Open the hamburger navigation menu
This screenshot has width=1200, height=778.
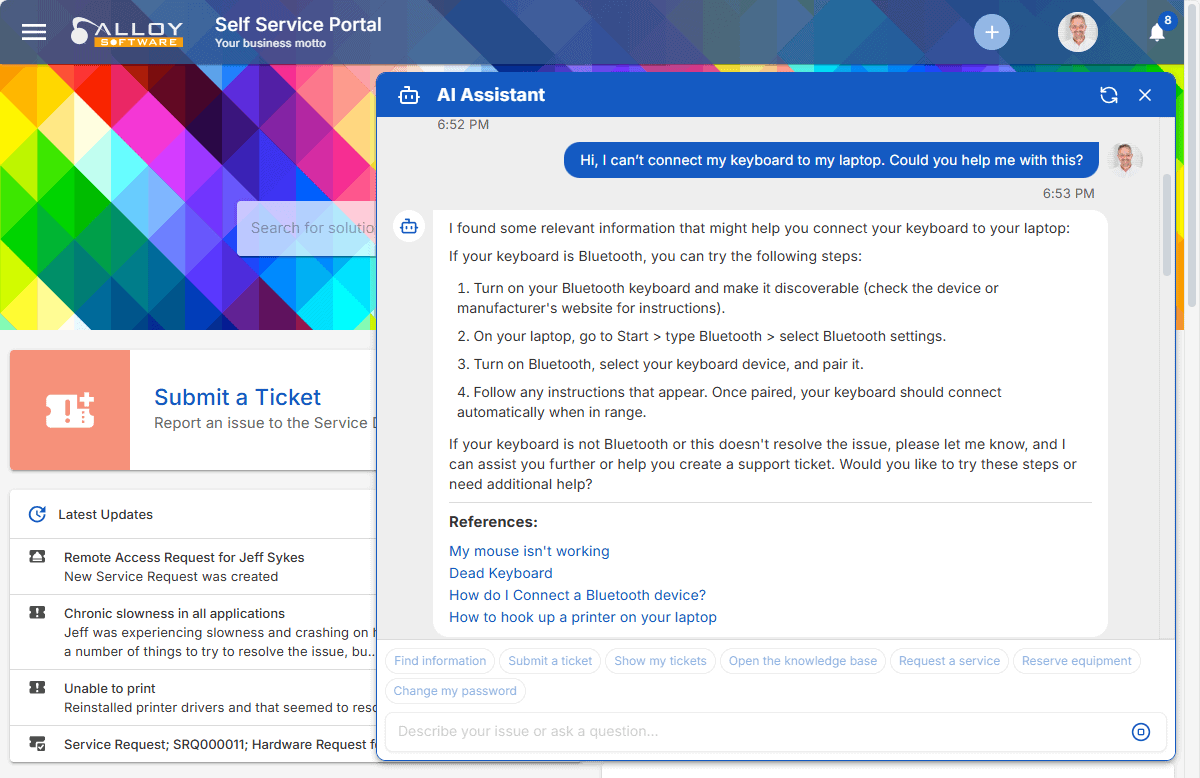click(33, 31)
